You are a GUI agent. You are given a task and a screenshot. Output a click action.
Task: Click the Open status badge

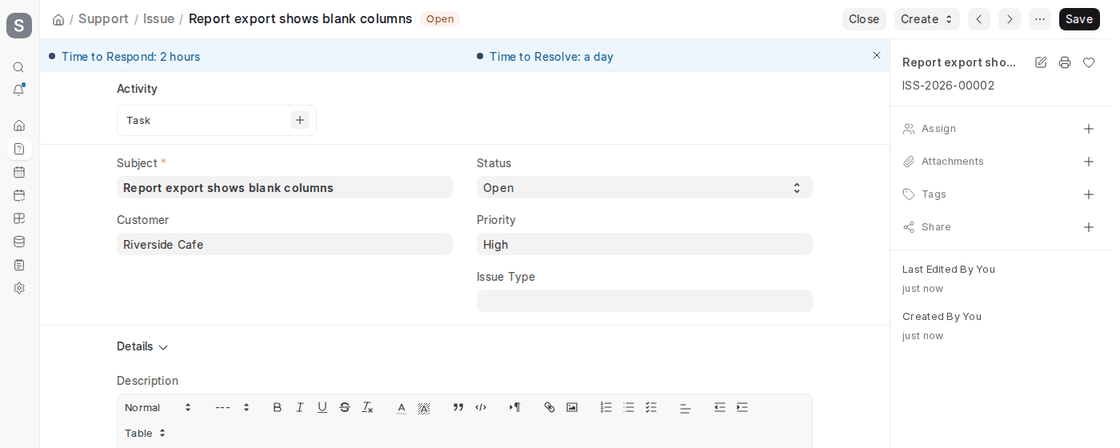tap(440, 19)
